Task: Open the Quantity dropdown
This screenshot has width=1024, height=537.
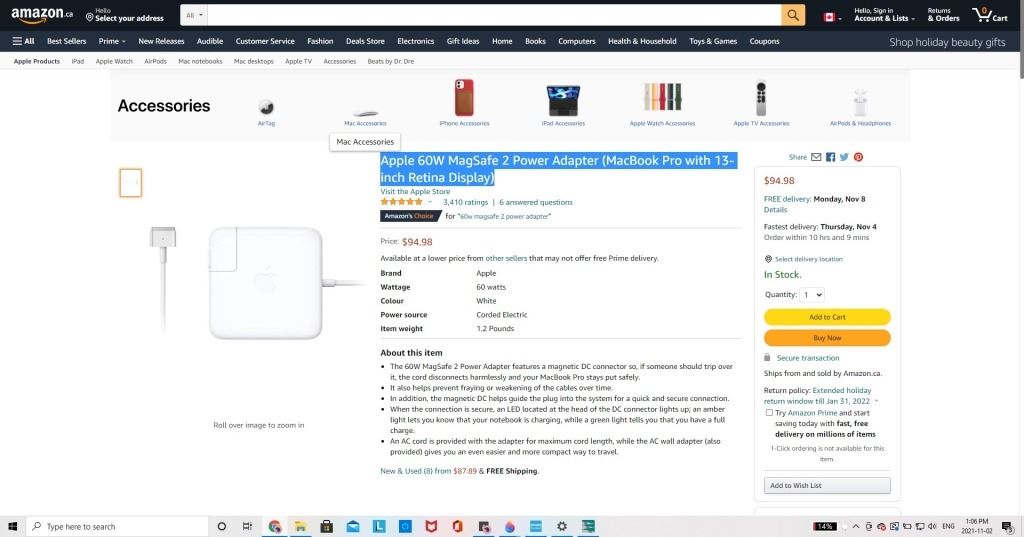Action: point(812,295)
